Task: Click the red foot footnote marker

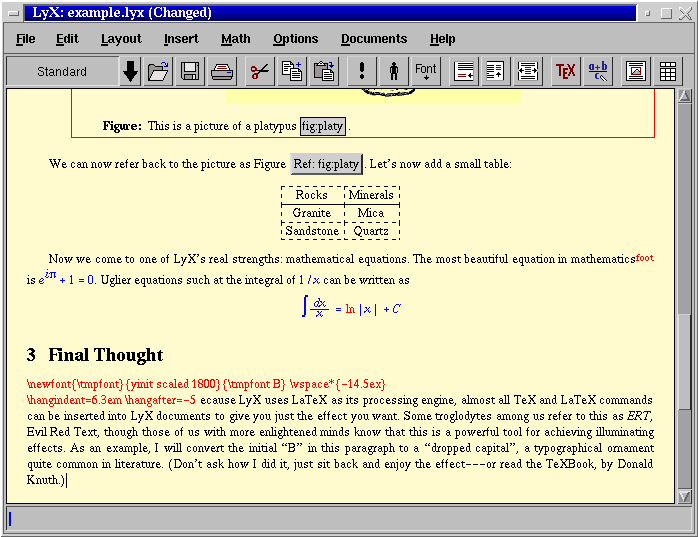Action: tap(645, 257)
